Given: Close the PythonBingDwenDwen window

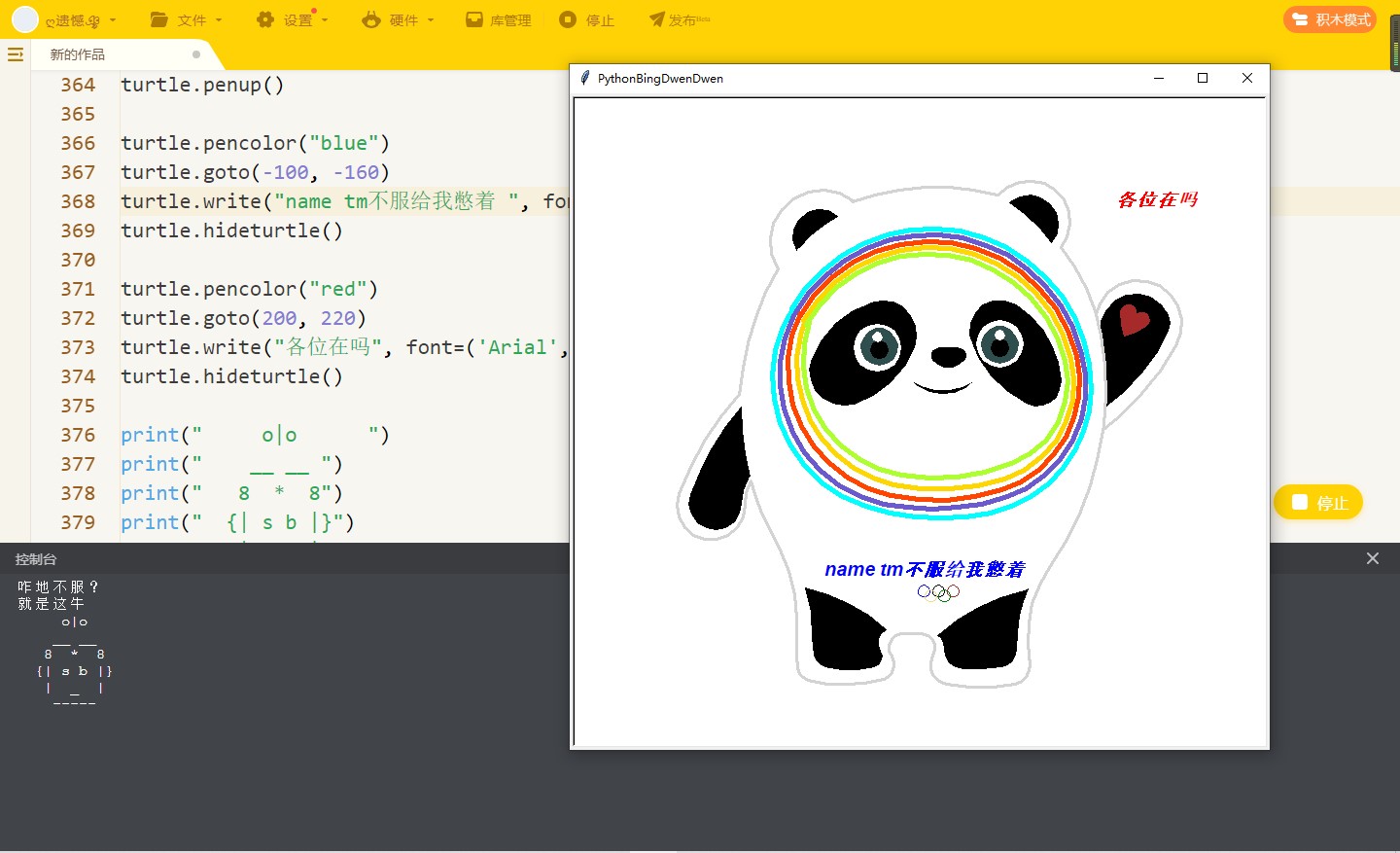Looking at the screenshot, I should click(x=1247, y=78).
